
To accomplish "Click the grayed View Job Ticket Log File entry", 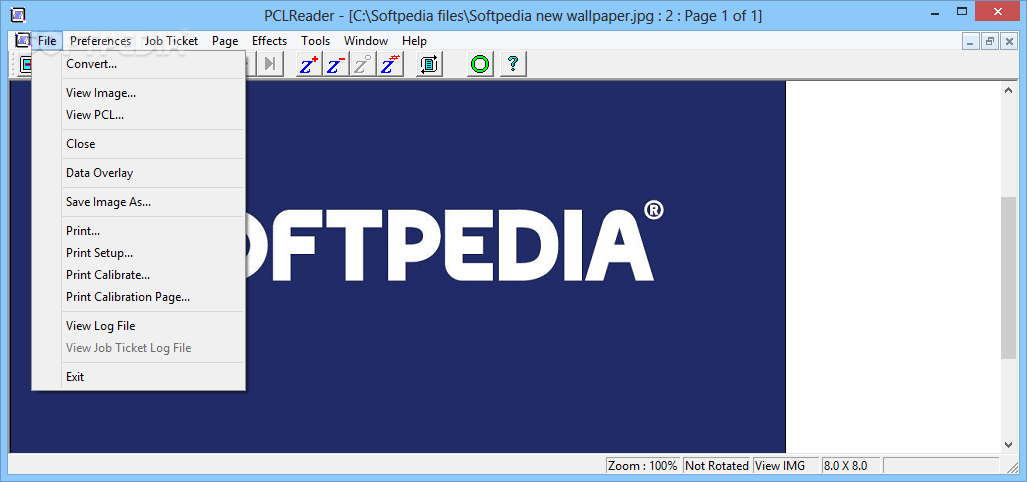I will click(x=138, y=348).
